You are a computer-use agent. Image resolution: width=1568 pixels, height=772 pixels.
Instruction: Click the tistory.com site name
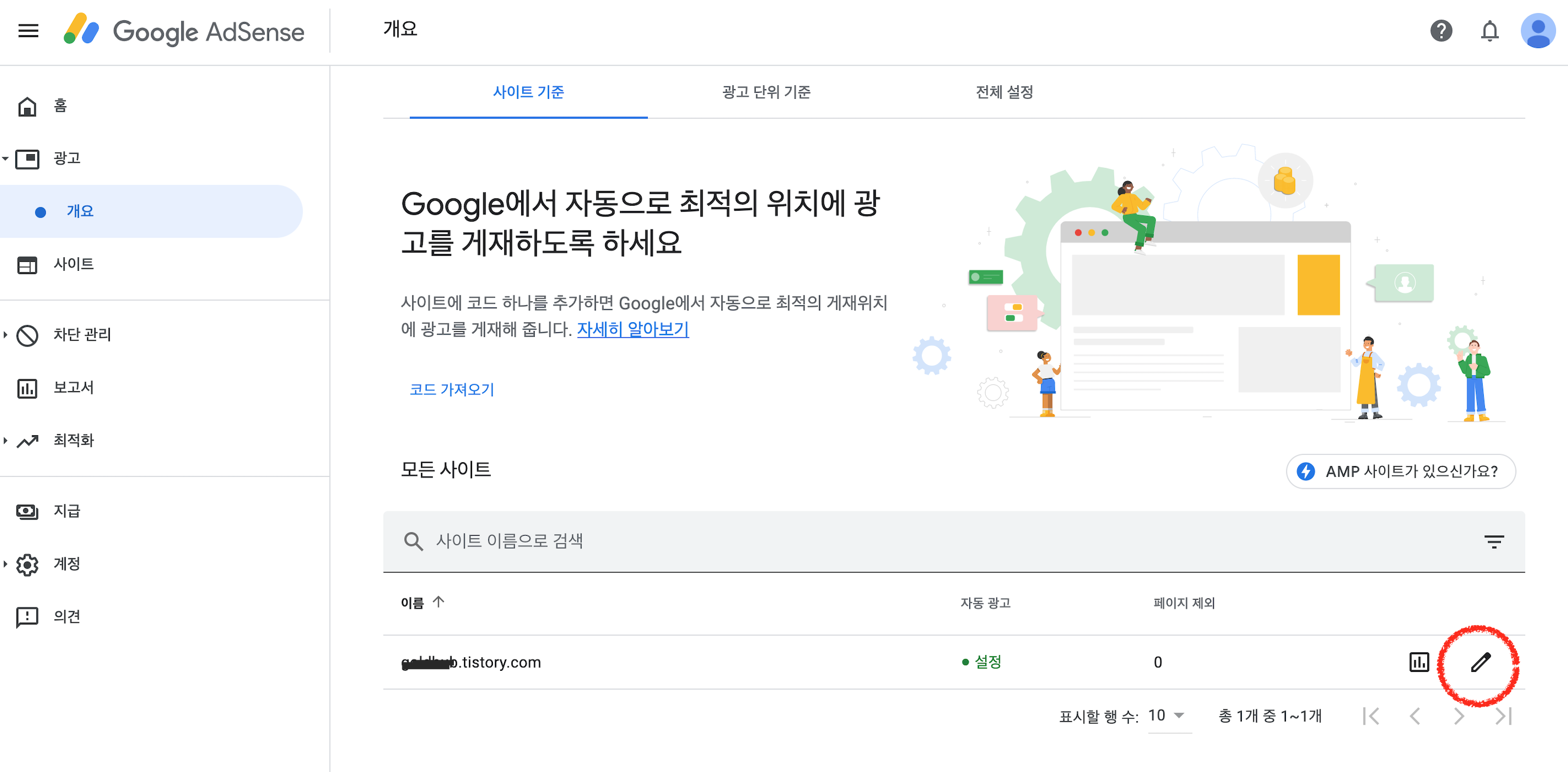coord(471,662)
